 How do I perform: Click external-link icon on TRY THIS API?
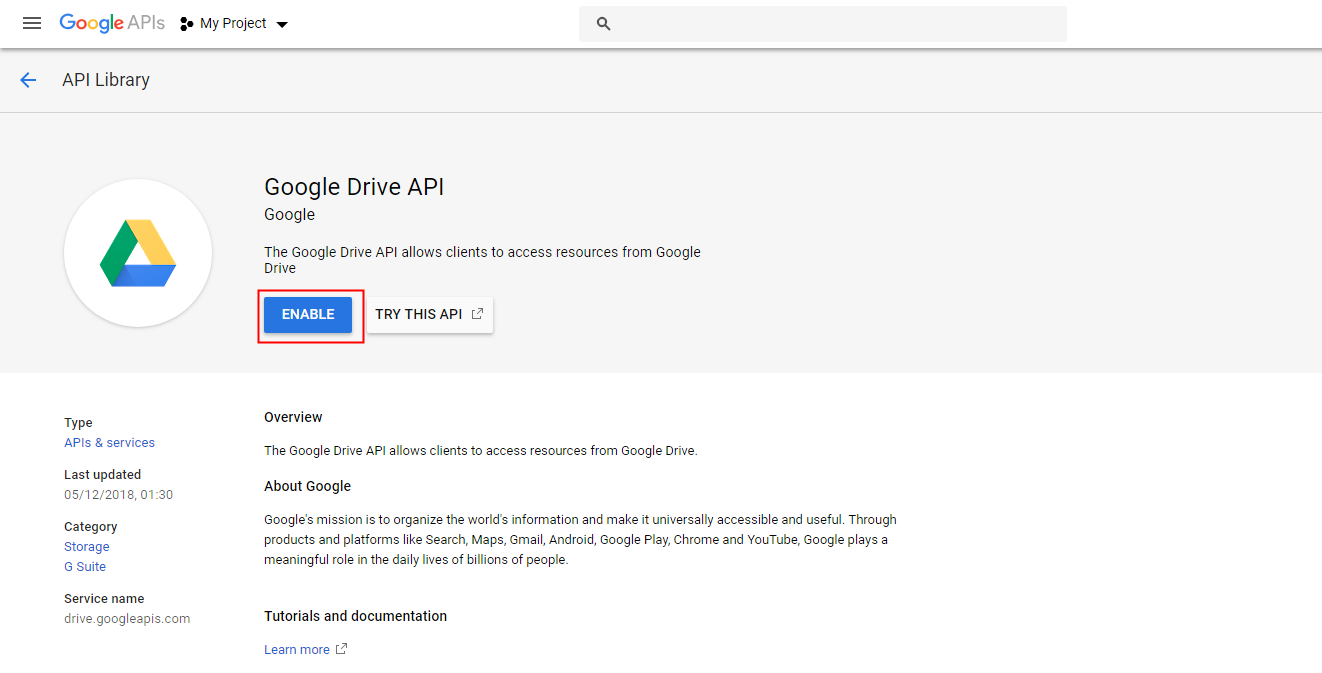477,314
